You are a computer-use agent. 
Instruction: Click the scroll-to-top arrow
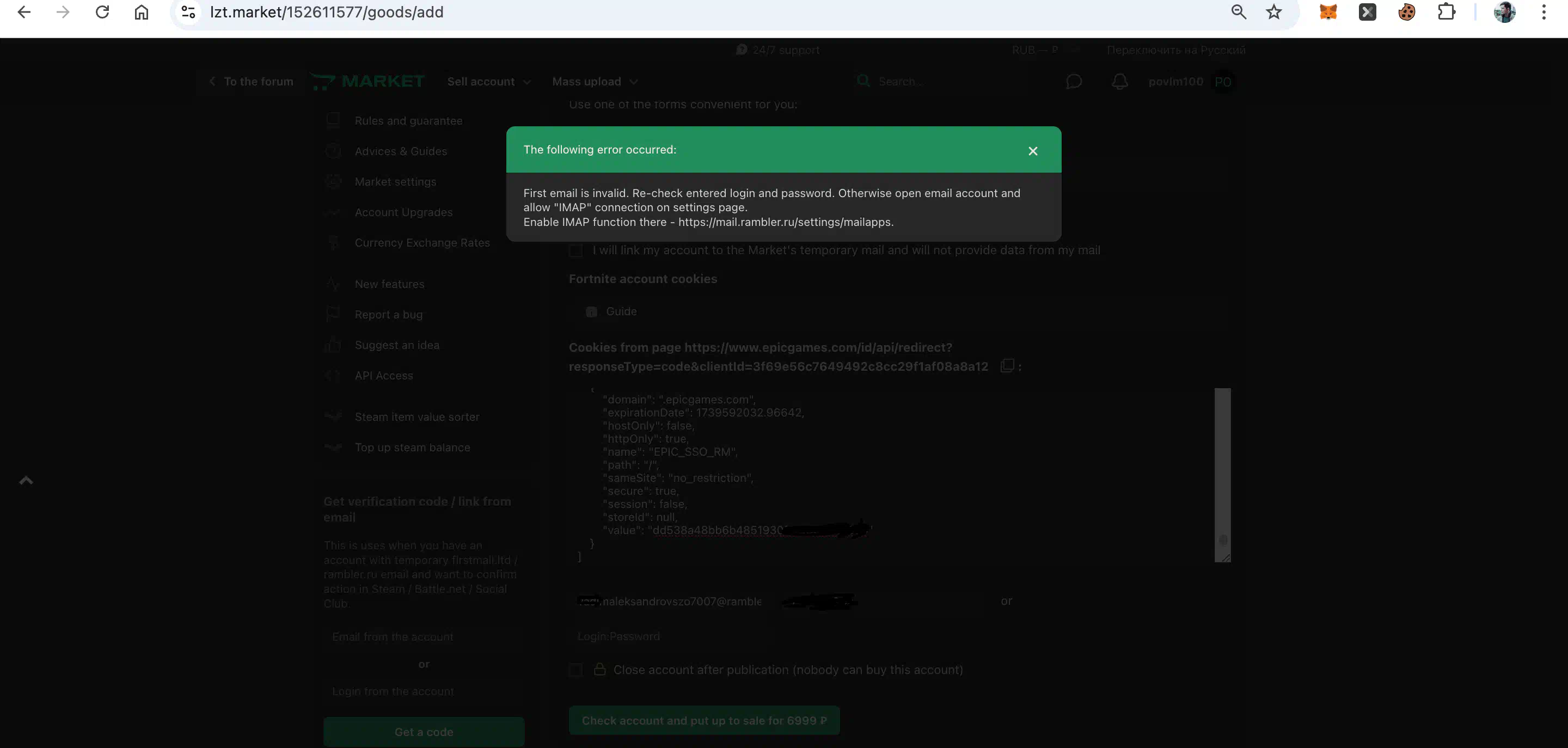coord(26,480)
